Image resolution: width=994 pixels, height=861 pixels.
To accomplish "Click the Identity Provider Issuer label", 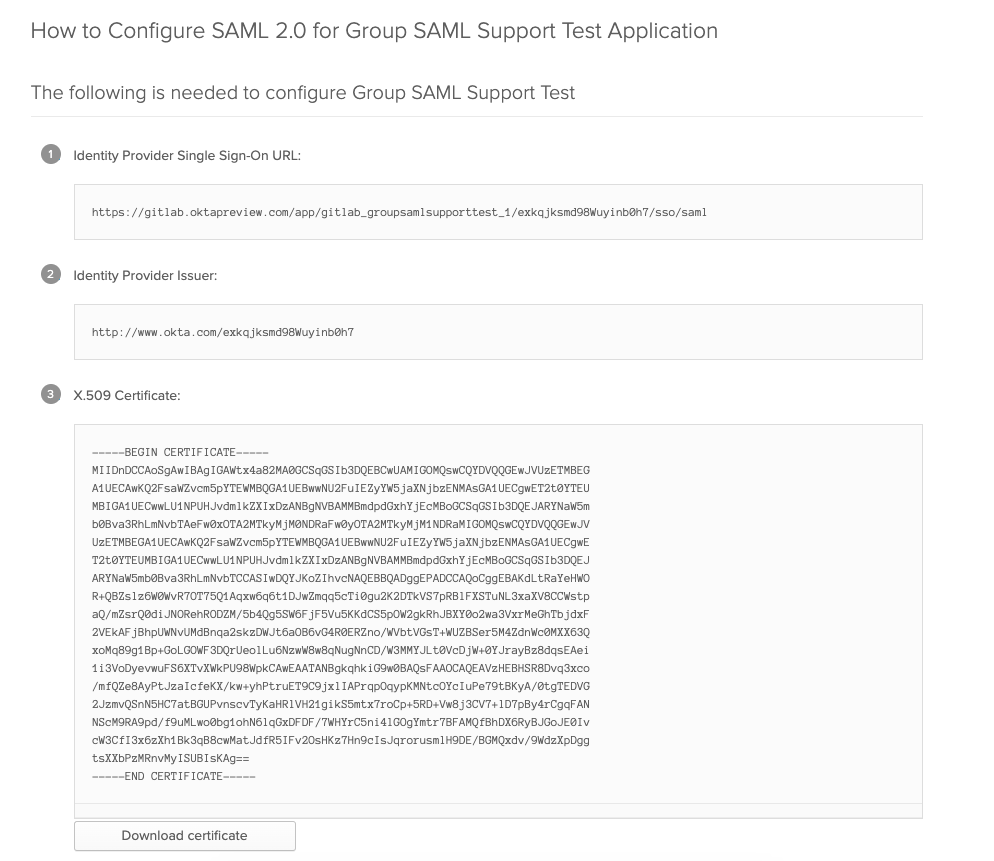I will [145, 276].
